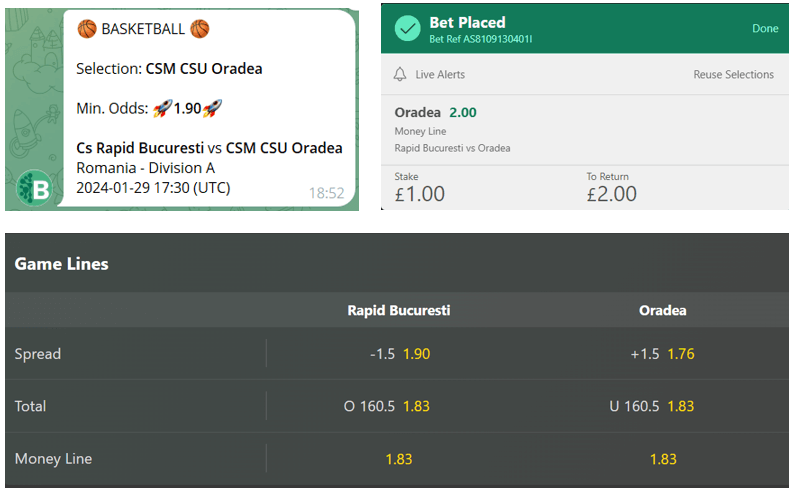The image size is (789, 491).
Task: Select Oradea spread +1.5 at 1.76
Action: coord(662,354)
